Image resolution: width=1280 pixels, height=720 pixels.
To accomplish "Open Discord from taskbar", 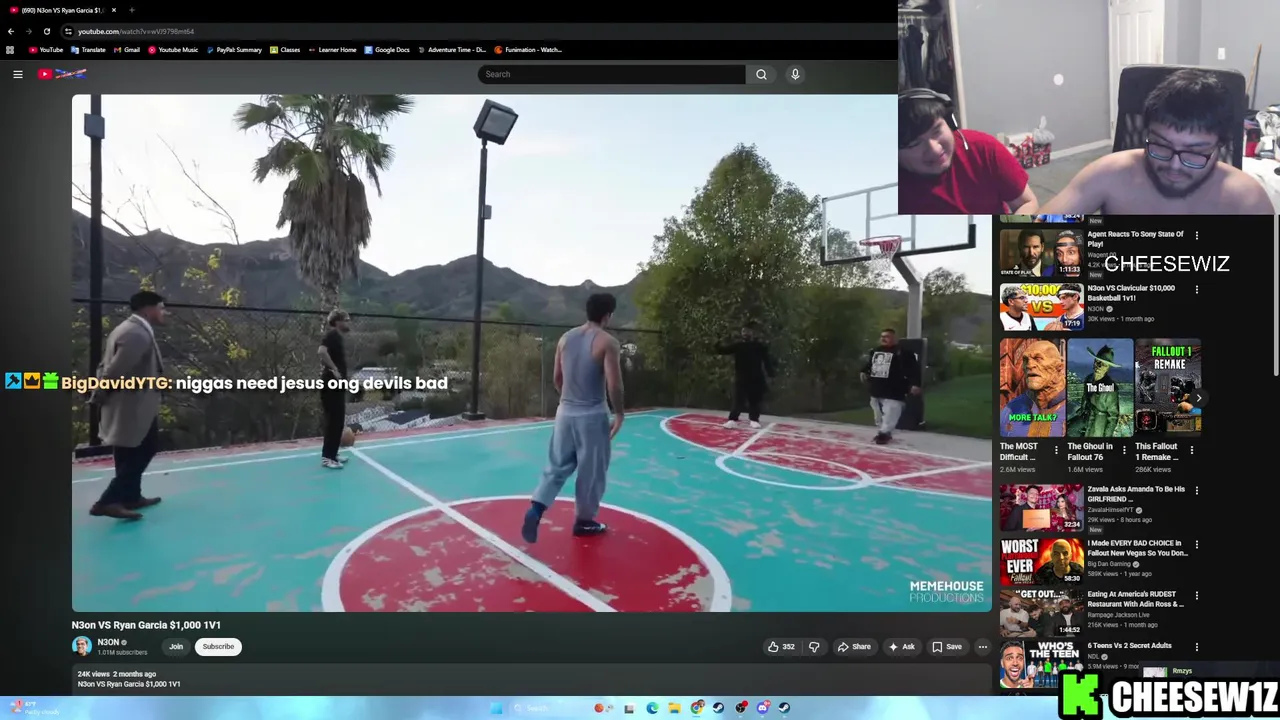I will pyautogui.click(x=762, y=708).
